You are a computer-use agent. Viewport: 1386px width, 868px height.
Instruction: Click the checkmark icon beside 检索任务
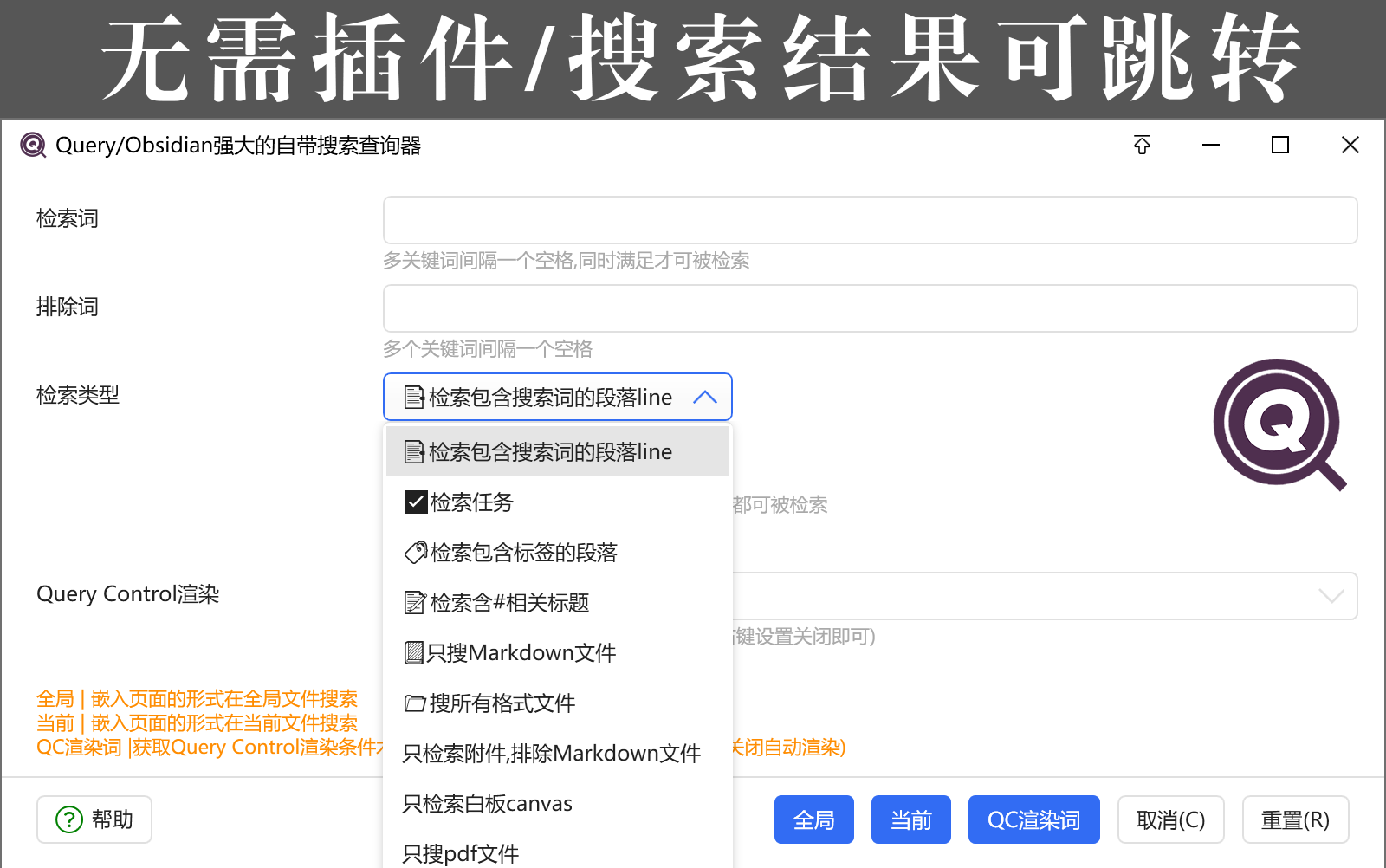pyautogui.click(x=416, y=502)
